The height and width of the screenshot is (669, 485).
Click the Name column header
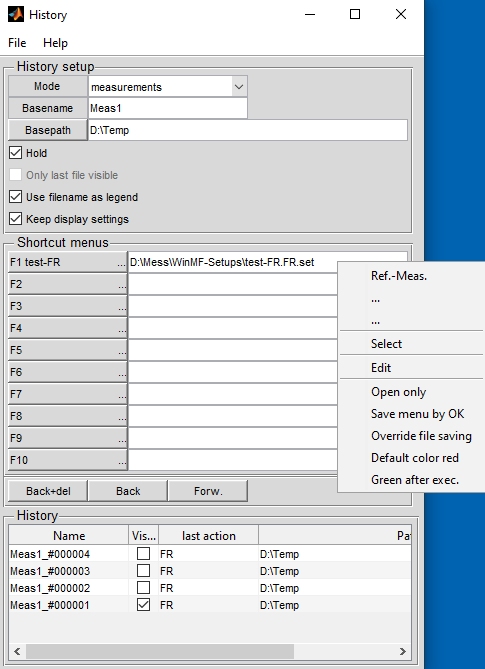tap(69, 535)
